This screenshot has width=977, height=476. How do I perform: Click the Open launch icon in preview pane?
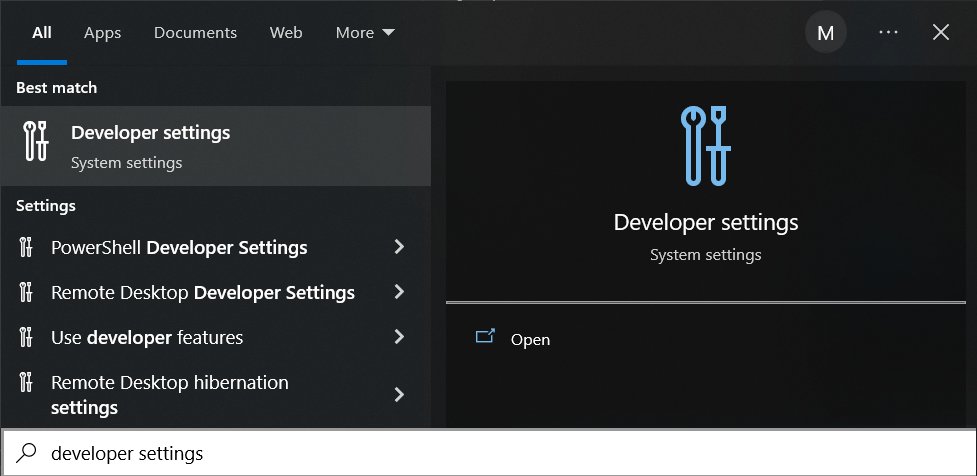(485, 337)
